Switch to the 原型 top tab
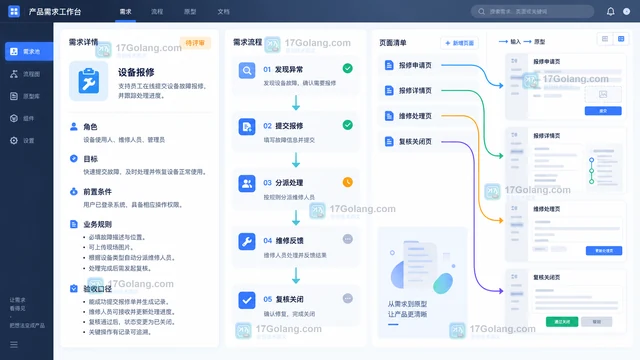640x360 pixels. [x=190, y=11]
